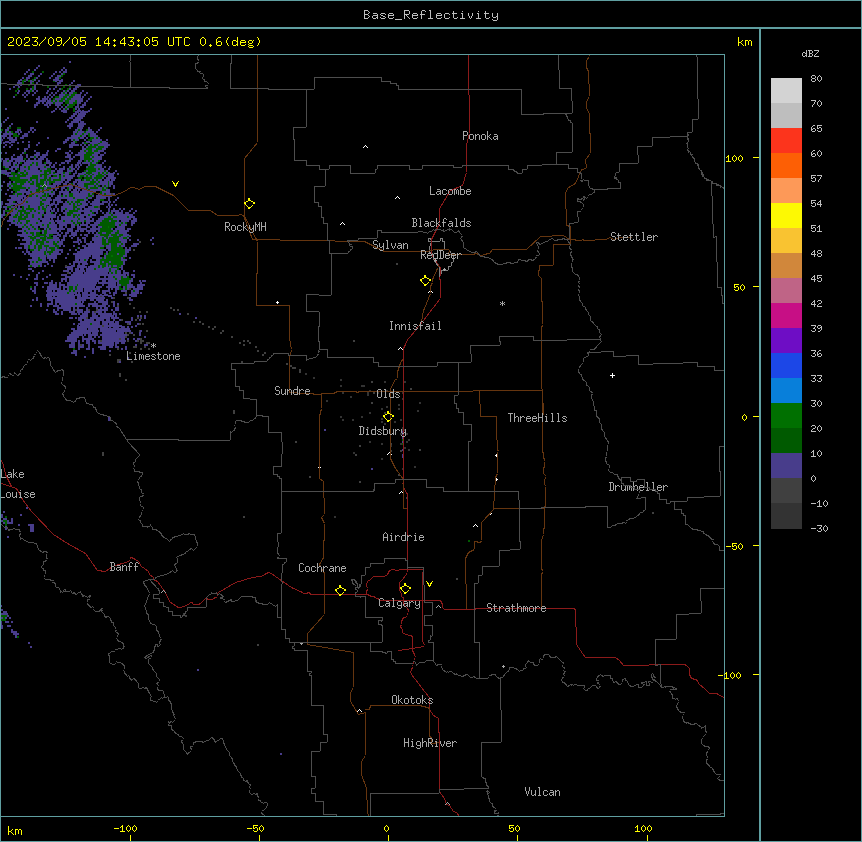The height and width of the screenshot is (842, 862).
Task: Select the yellow diamond marker south of RedDeer
Action: tap(426, 281)
